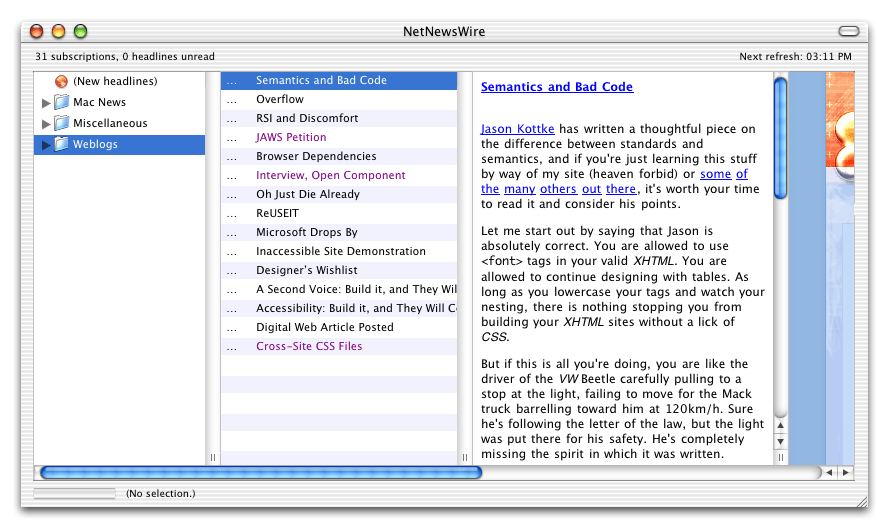Select the ReUSEIT headline
890x530 pixels.
(x=339, y=213)
